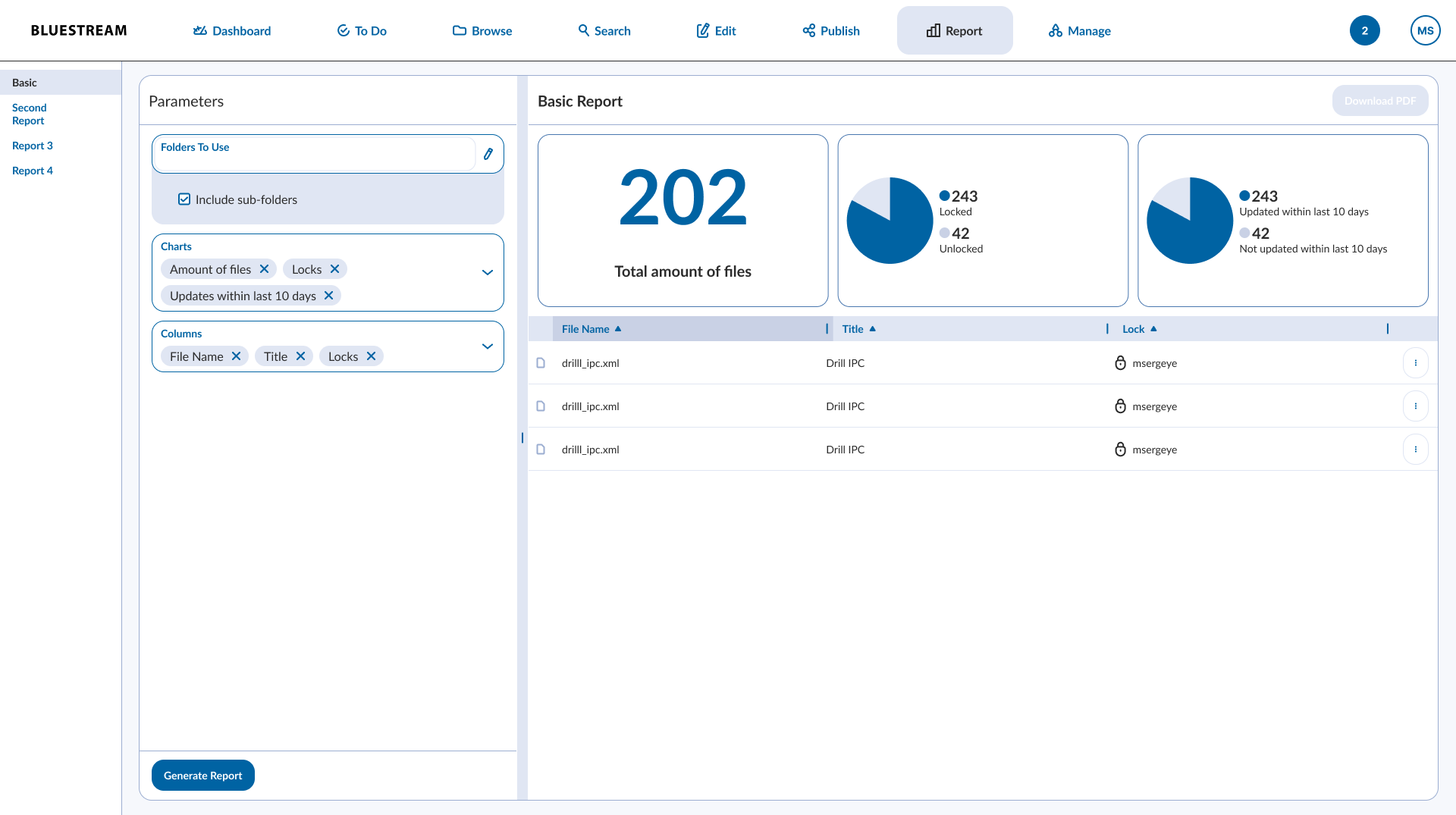Click the lock icon in second row
The width and height of the screenshot is (1456, 815).
(x=1120, y=406)
